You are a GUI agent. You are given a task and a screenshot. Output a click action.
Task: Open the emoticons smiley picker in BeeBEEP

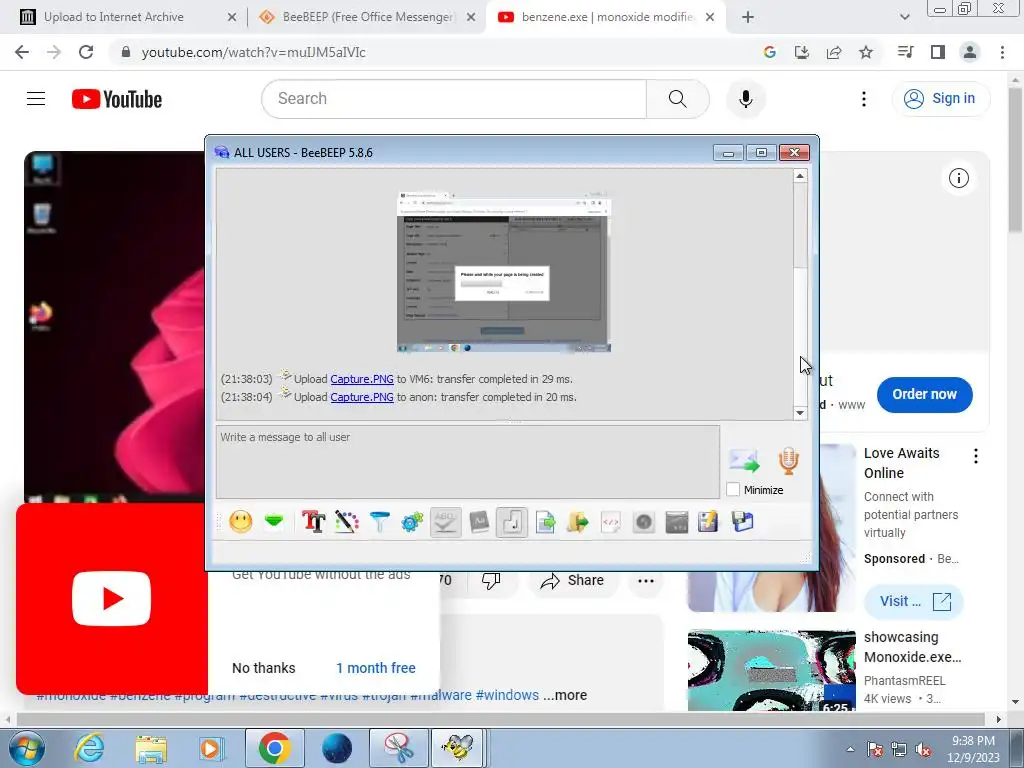(x=240, y=522)
